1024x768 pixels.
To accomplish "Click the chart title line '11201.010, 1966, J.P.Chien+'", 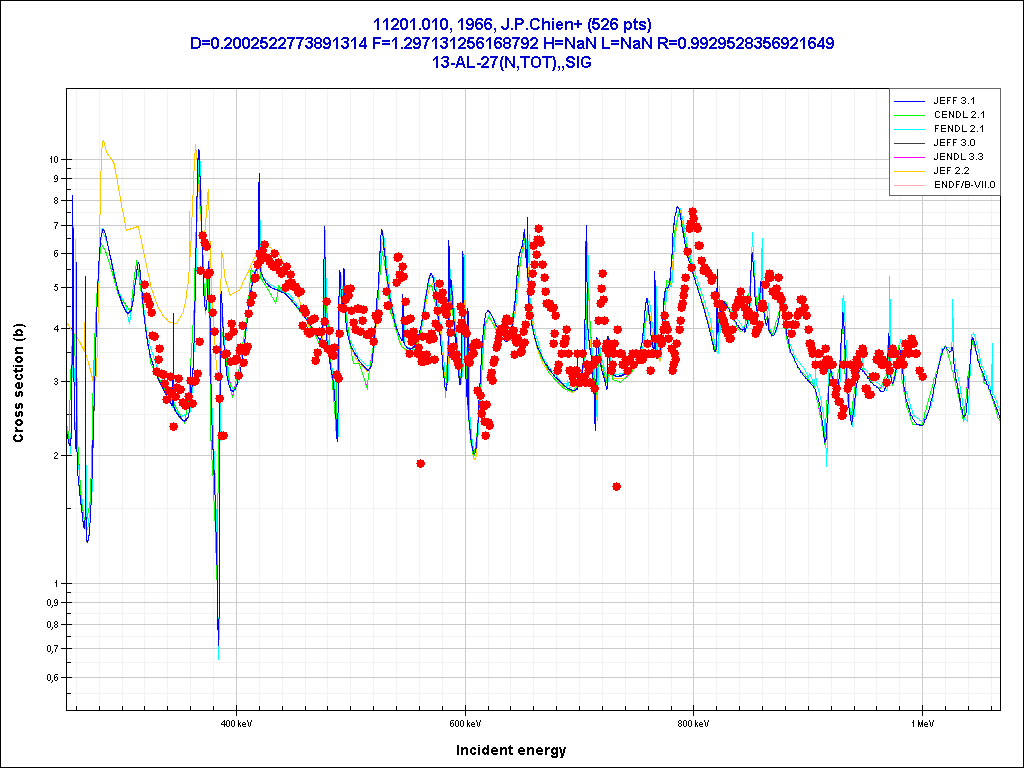I will pyautogui.click(x=511, y=25).
